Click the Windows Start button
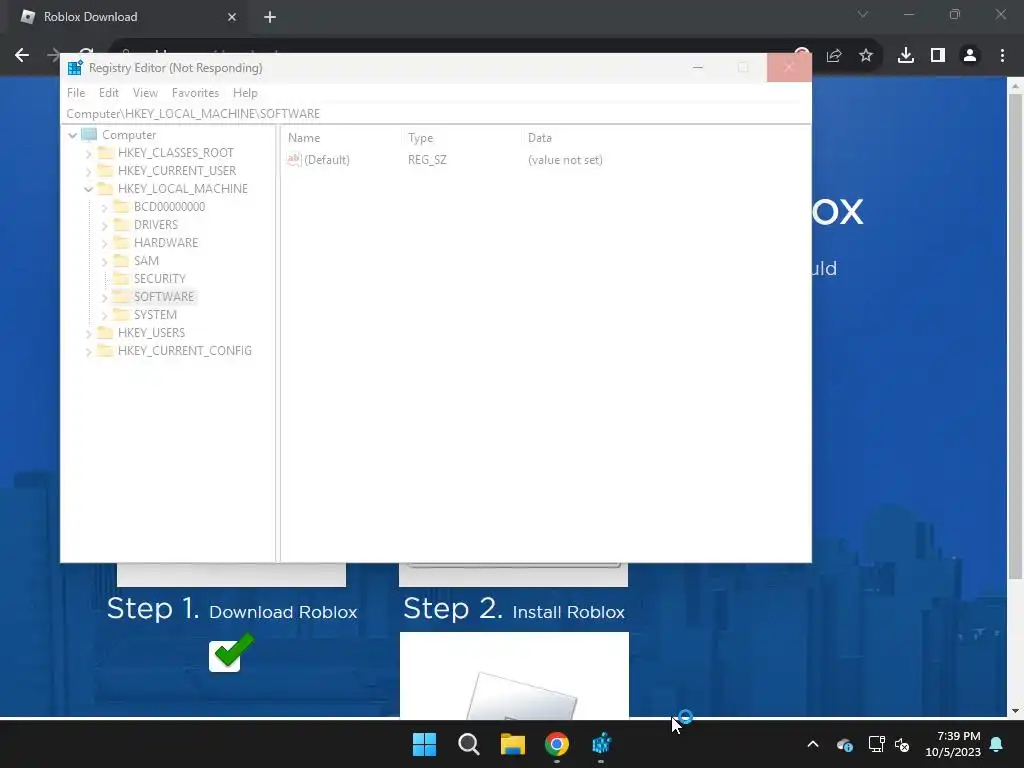Image resolution: width=1024 pixels, height=768 pixels. pos(424,744)
